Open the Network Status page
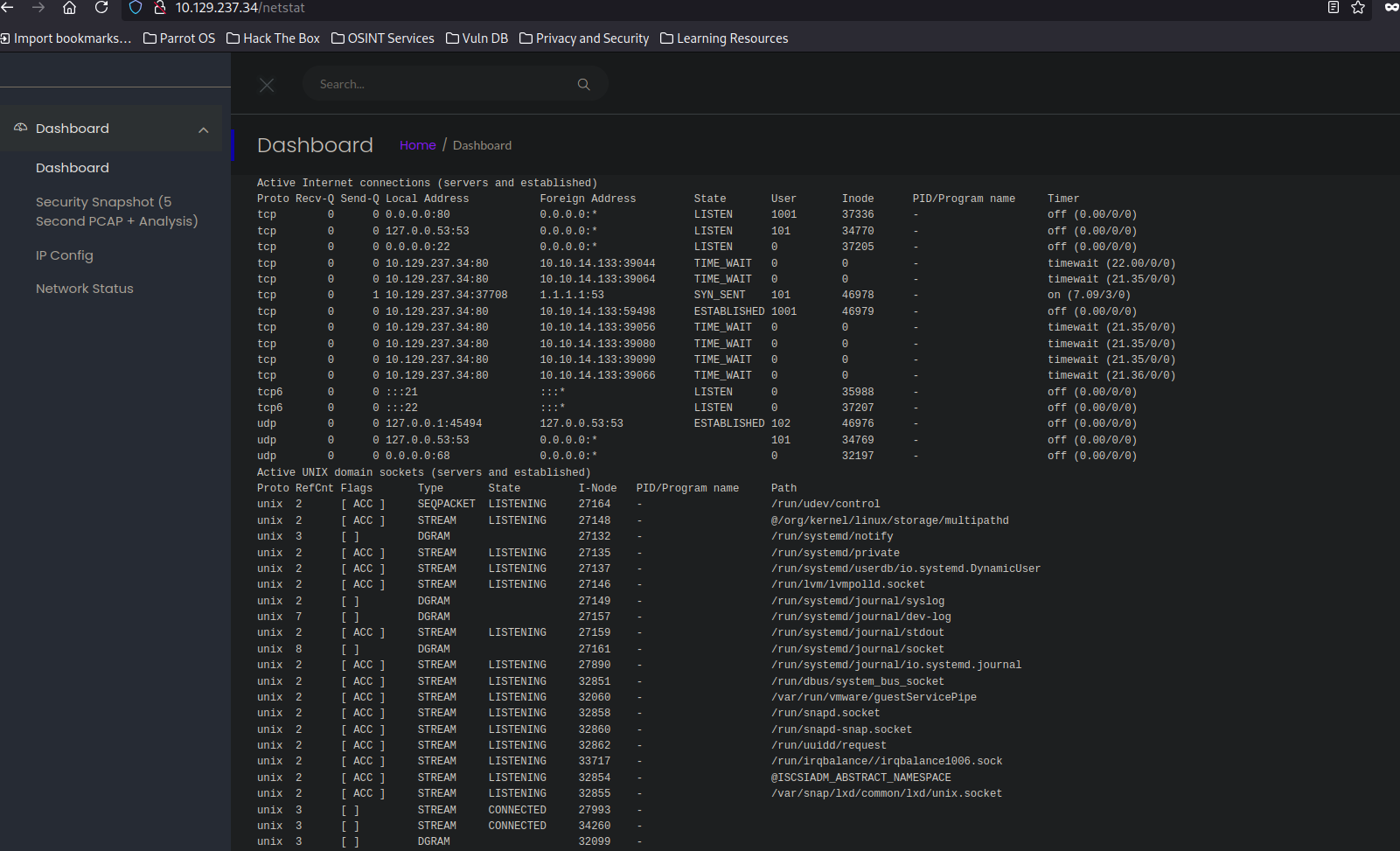This screenshot has width=1400, height=851. click(85, 289)
